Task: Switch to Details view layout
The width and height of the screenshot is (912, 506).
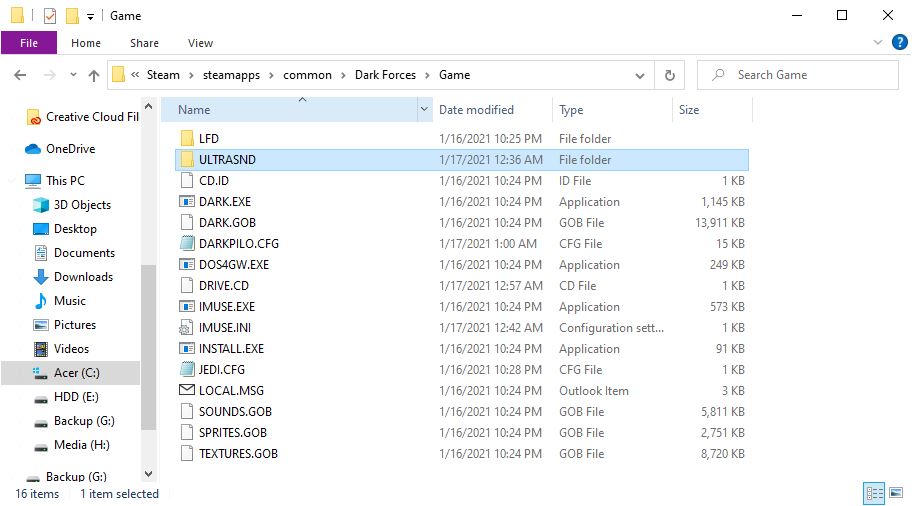Action: click(x=874, y=493)
